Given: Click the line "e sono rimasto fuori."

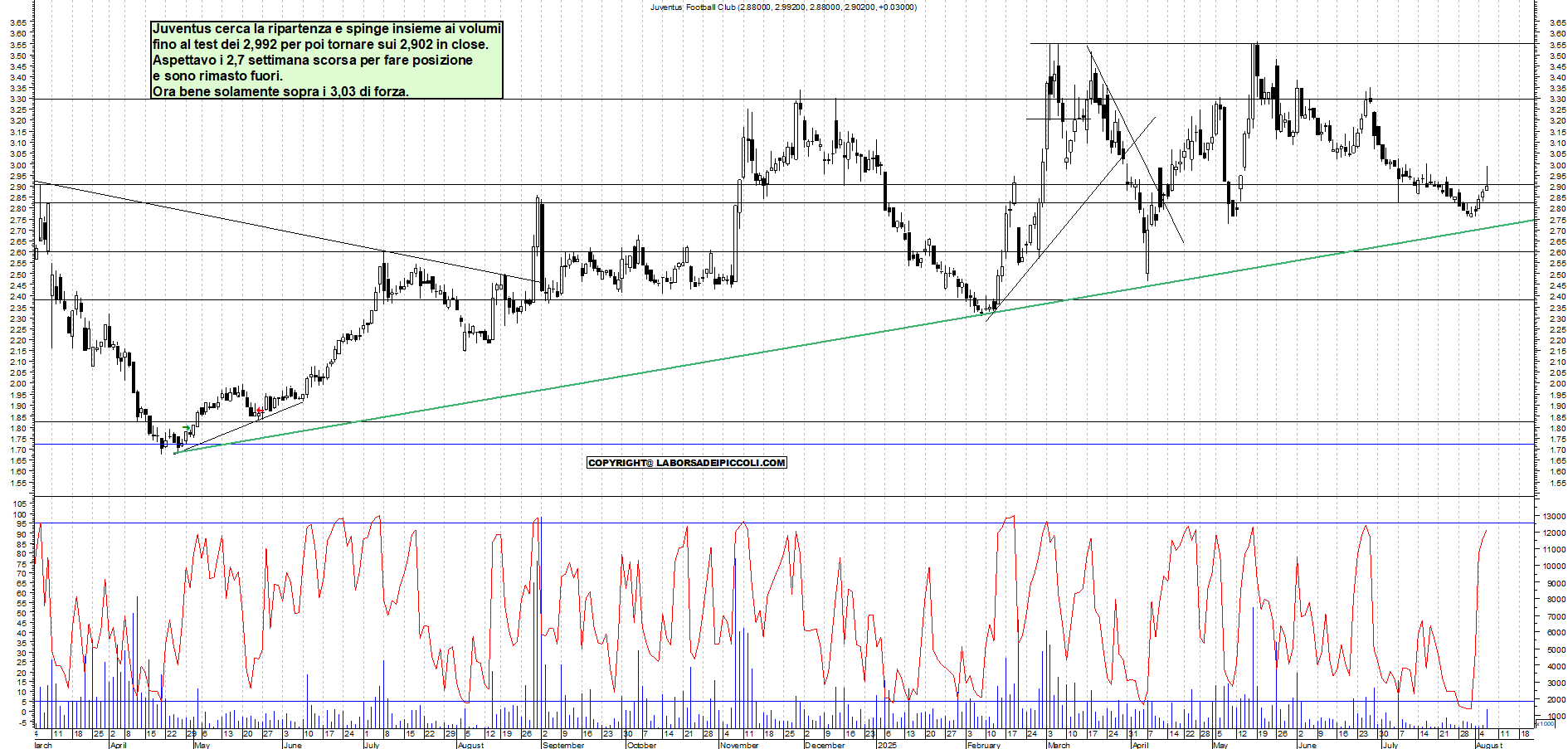Looking at the screenshot, I should 217,76.
